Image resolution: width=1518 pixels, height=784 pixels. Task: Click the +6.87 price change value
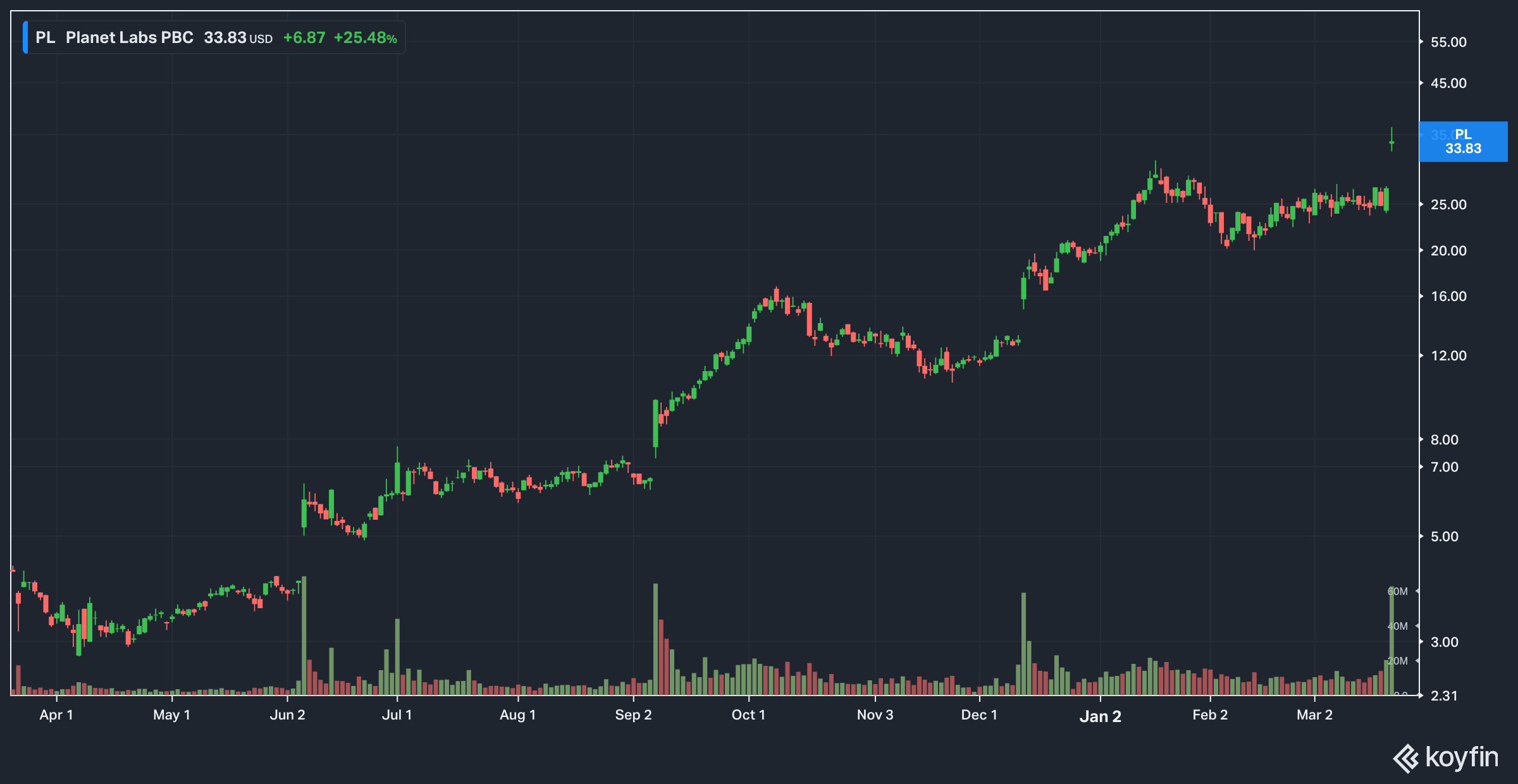click(304, 38)
